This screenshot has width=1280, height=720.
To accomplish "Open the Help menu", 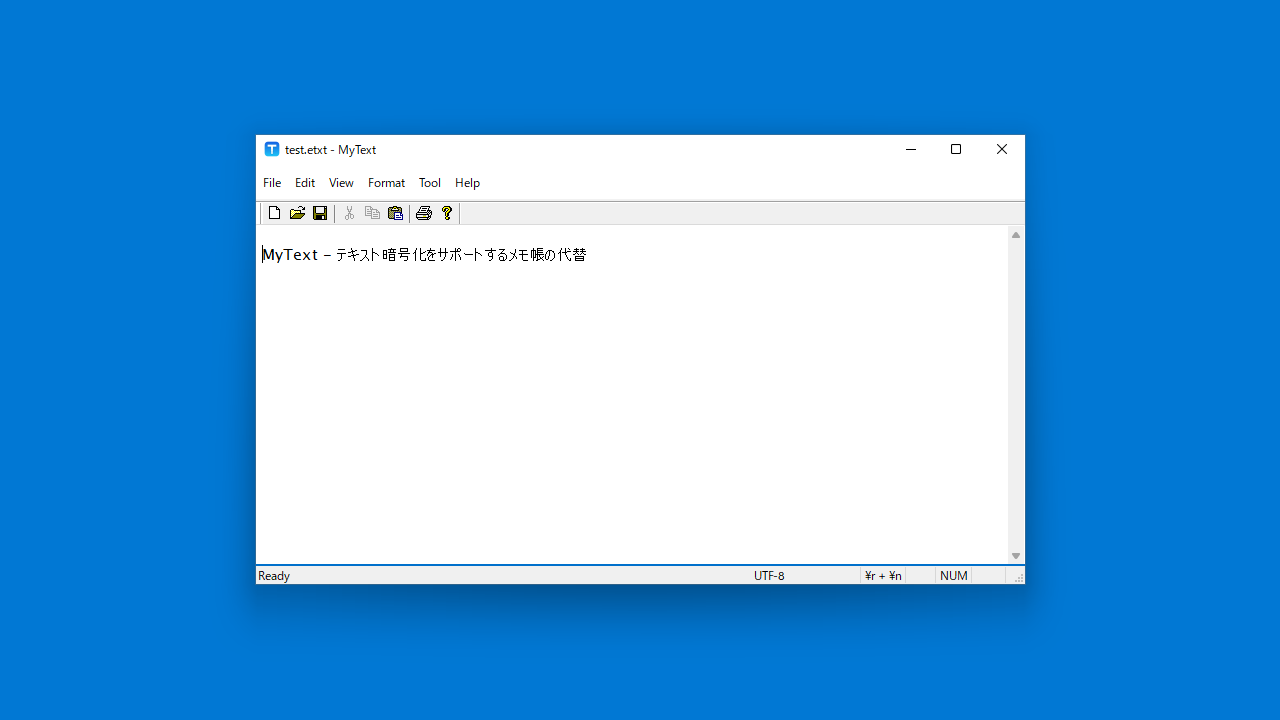I will tap(467, 183).
